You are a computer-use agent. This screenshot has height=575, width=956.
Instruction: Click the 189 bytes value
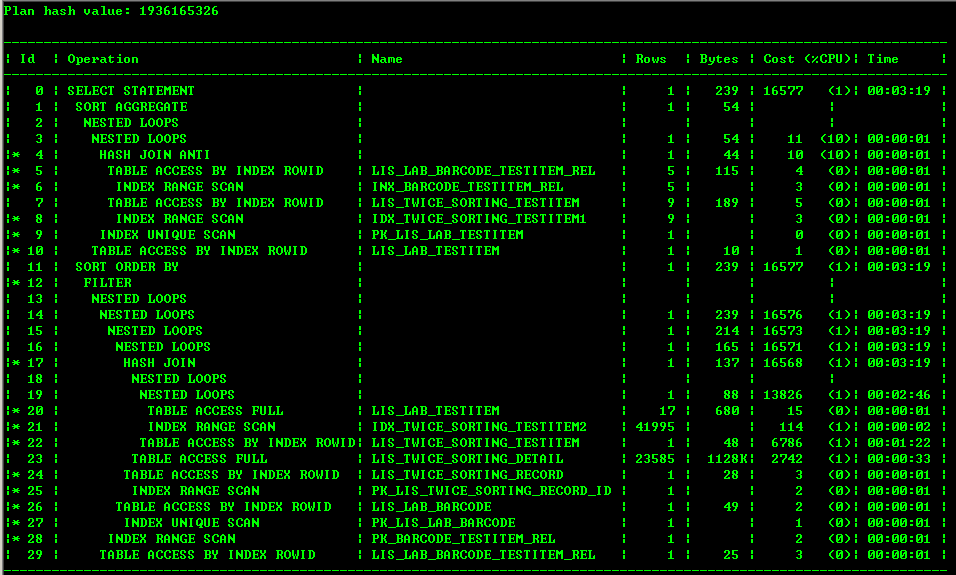pyautogui.click(x=727, y=203)
